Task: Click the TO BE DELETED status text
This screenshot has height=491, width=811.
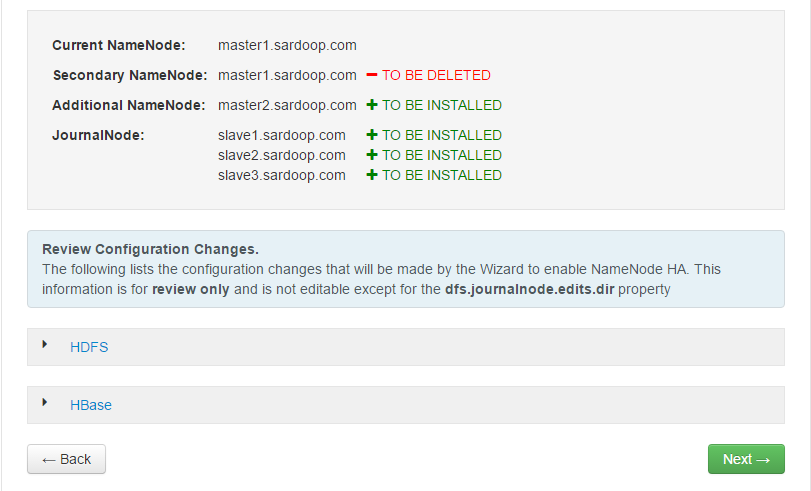Action: click(x=436, y=75)
